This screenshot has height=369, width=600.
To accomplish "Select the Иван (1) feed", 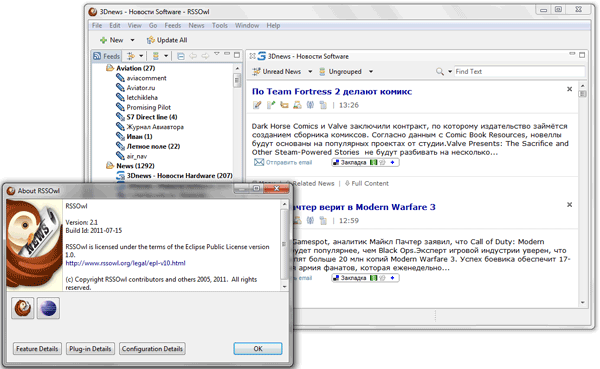I will pos(139,137).
